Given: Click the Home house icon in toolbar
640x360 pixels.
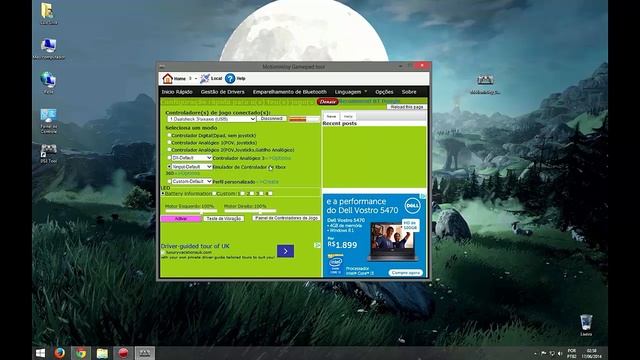Looking at the screenshot, I should tap(167, 78).
